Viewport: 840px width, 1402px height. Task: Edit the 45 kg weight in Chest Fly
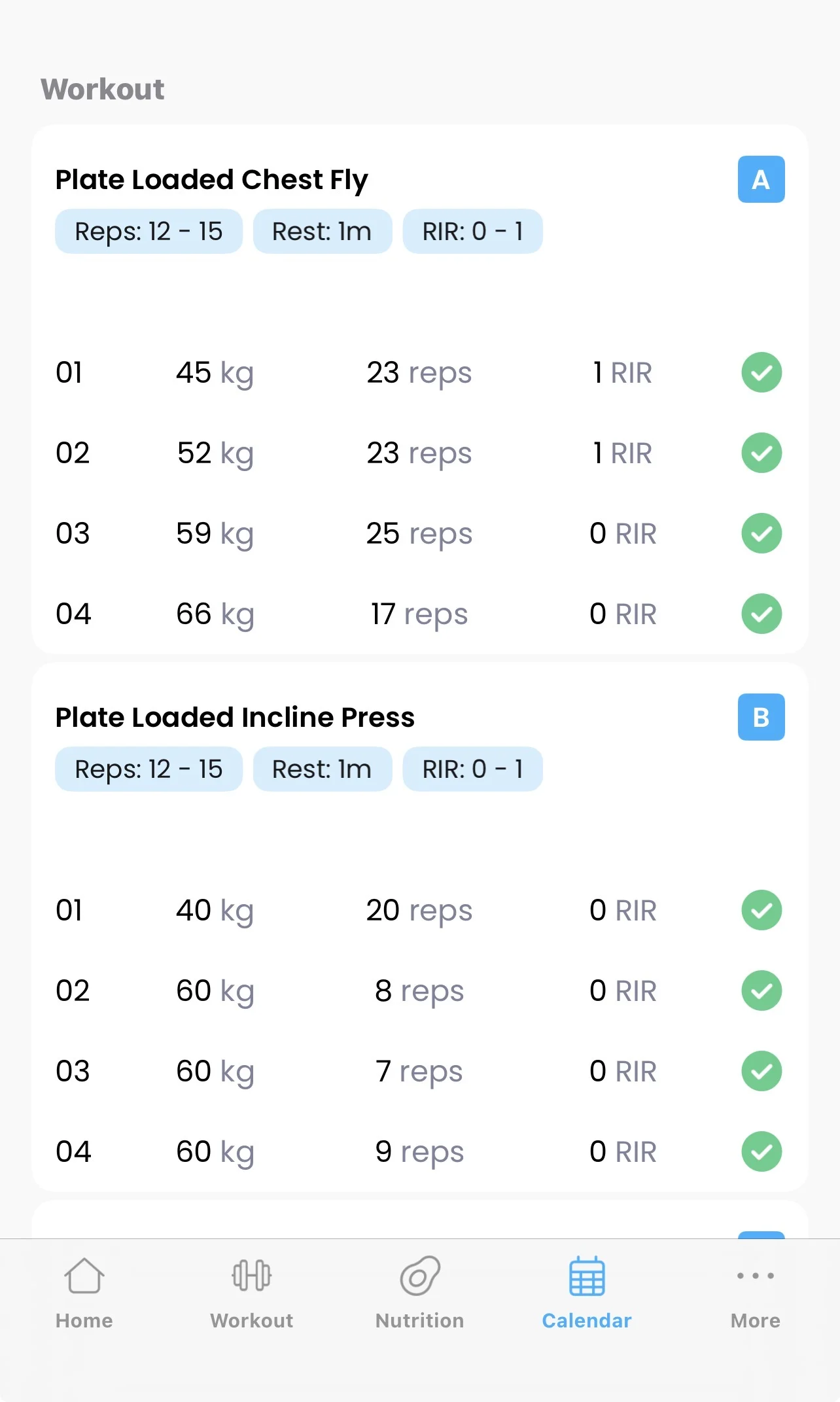[215, 373]
